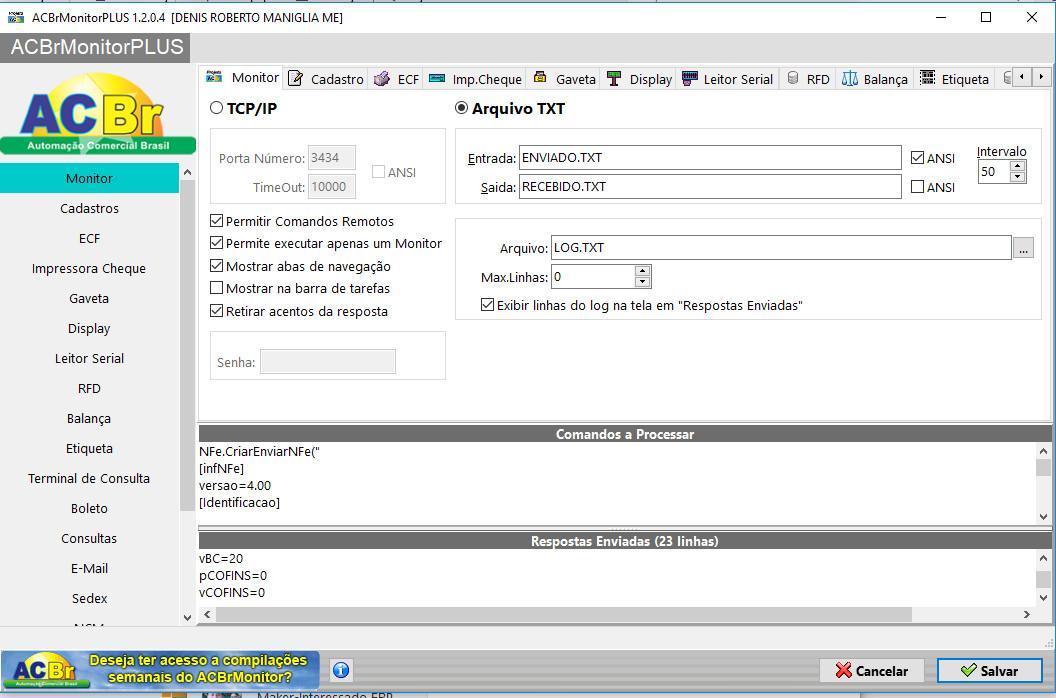1056x698 pixels.
Task: Click the ECF tab printer icon
Action: (382, 79)
